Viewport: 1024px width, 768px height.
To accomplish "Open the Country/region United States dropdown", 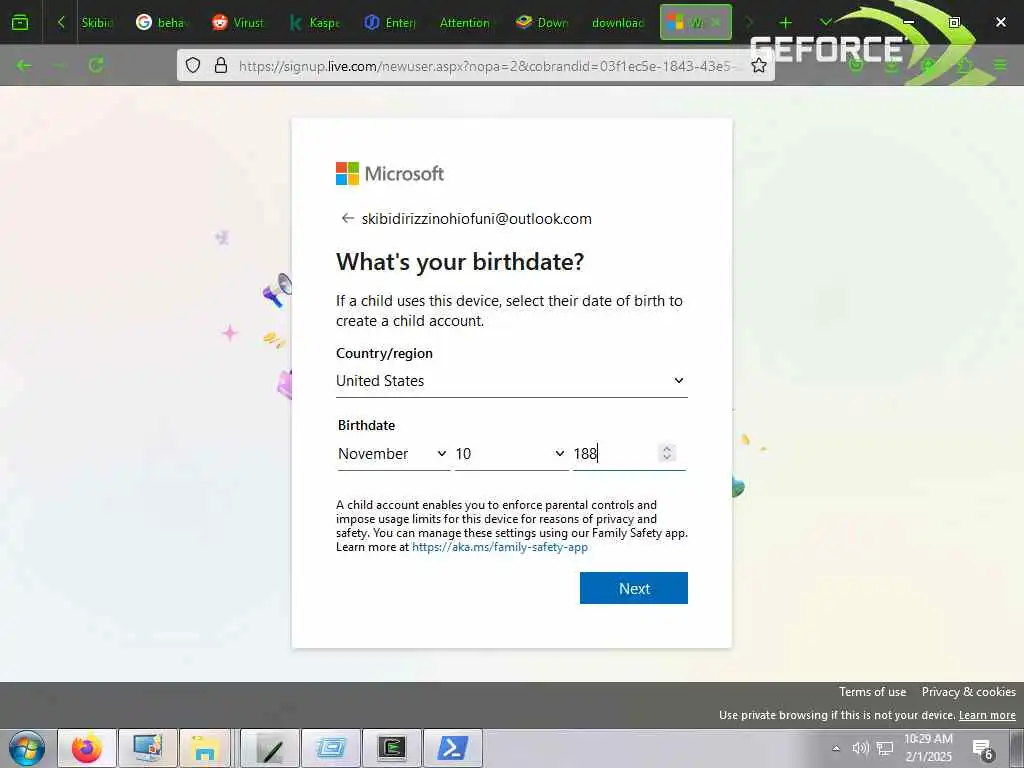I will (x=511, y=381).
